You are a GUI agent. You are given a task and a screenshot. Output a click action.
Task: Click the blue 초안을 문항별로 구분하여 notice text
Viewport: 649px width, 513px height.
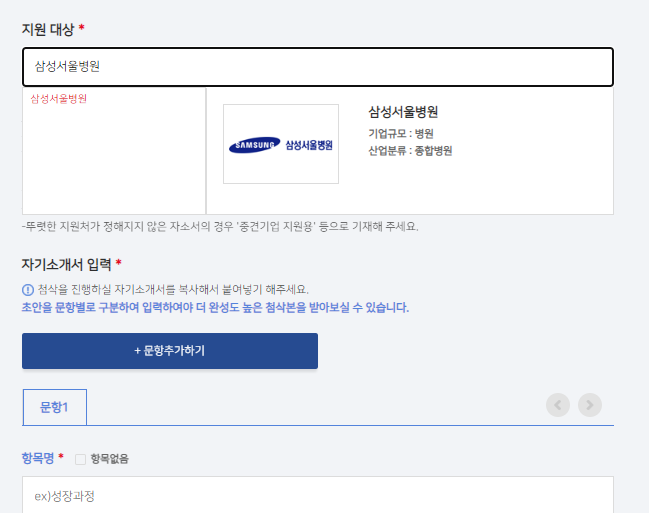[x=215, y=308]
